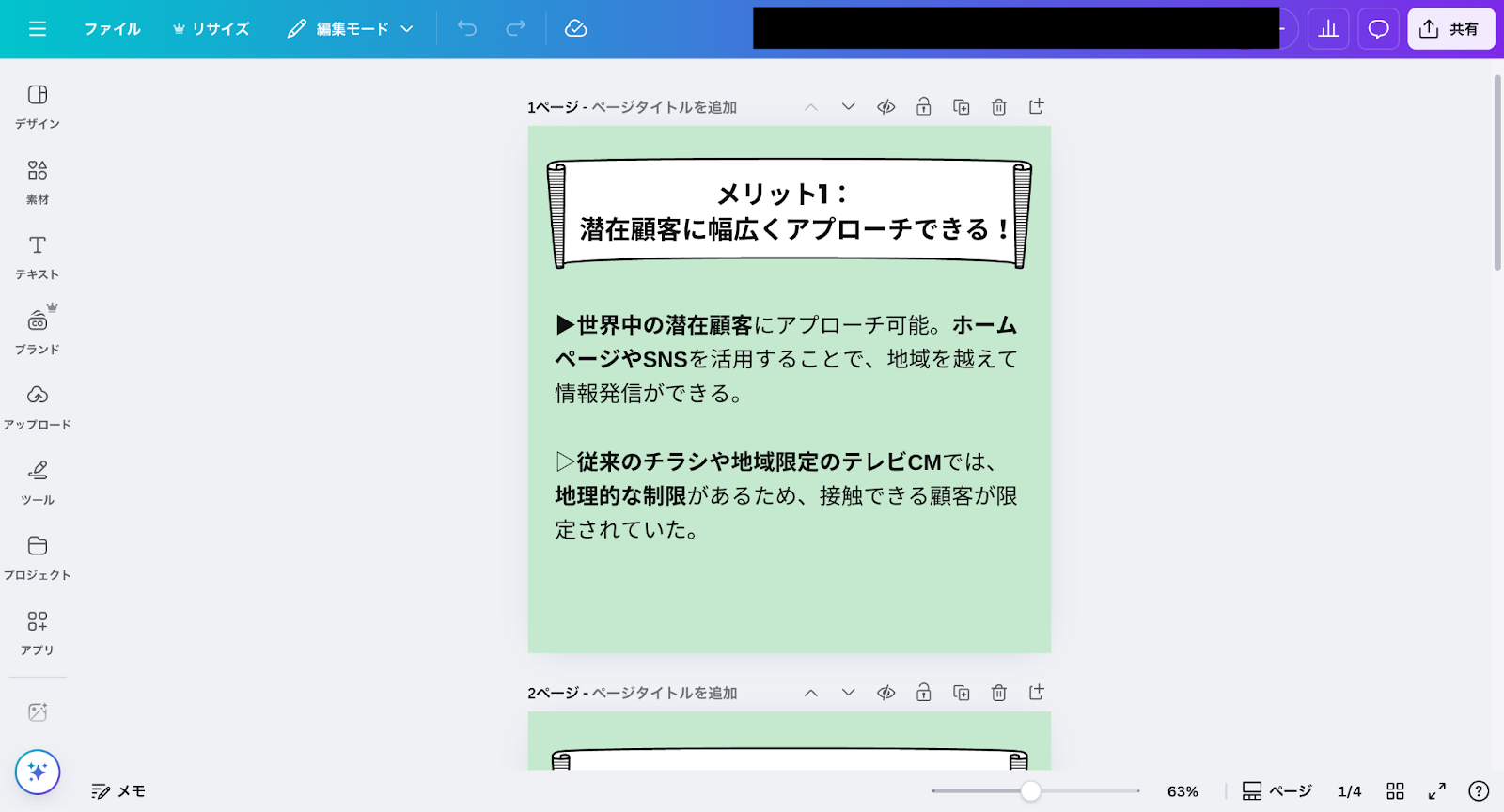Select the 従来のチラシ paragraph text
The height and width of the screenshot is (812, 1504).
click(x=787, y=495)
